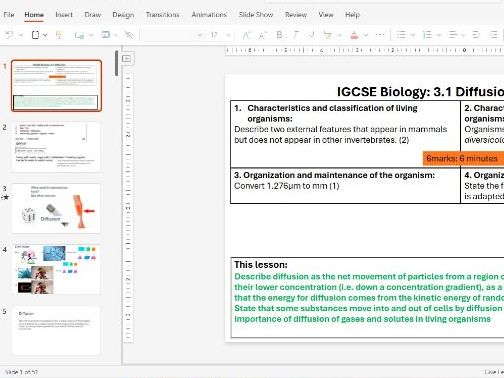Open the Help tab
This screenshot has width=504, height=378.
click(352, 15)
